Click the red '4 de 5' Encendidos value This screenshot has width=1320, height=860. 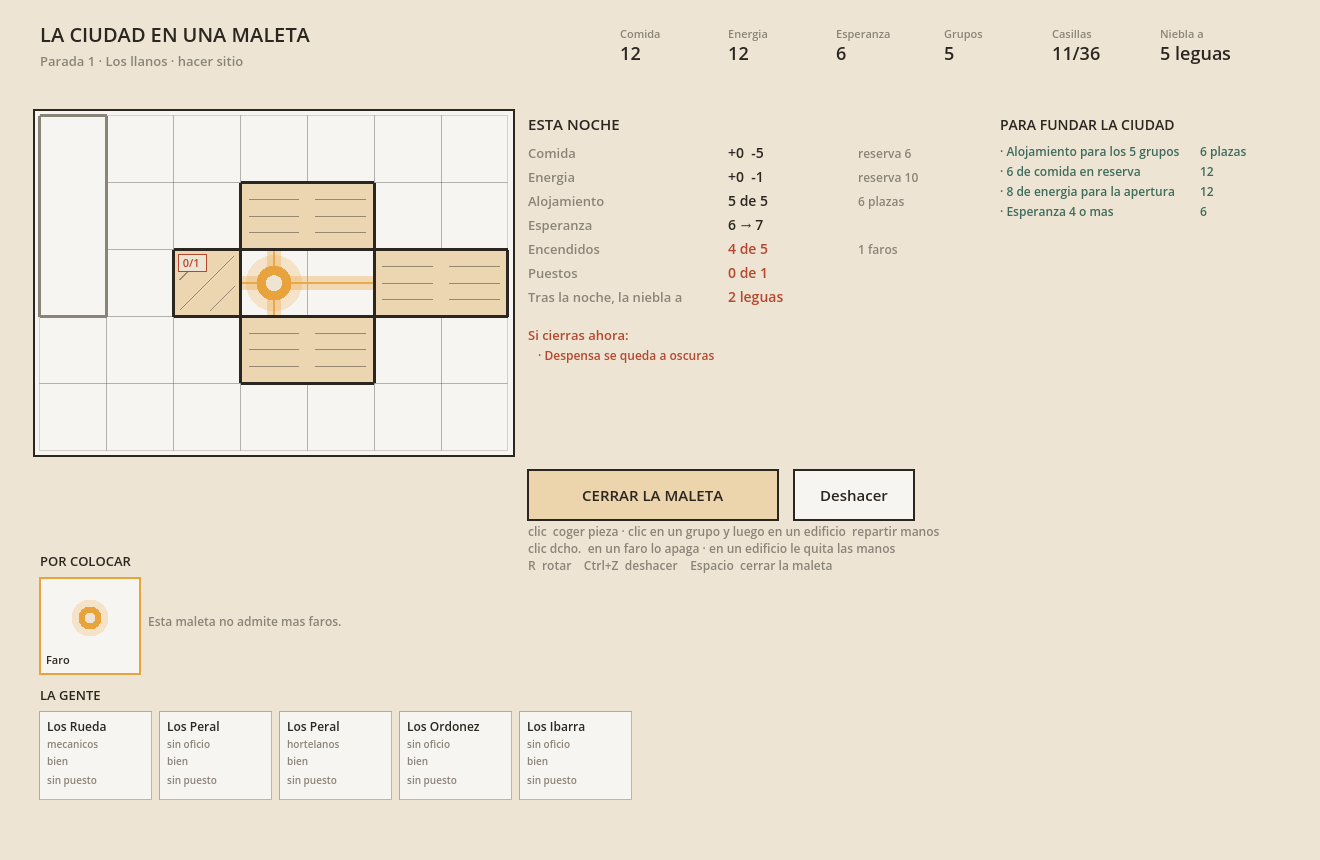(748, 249)
